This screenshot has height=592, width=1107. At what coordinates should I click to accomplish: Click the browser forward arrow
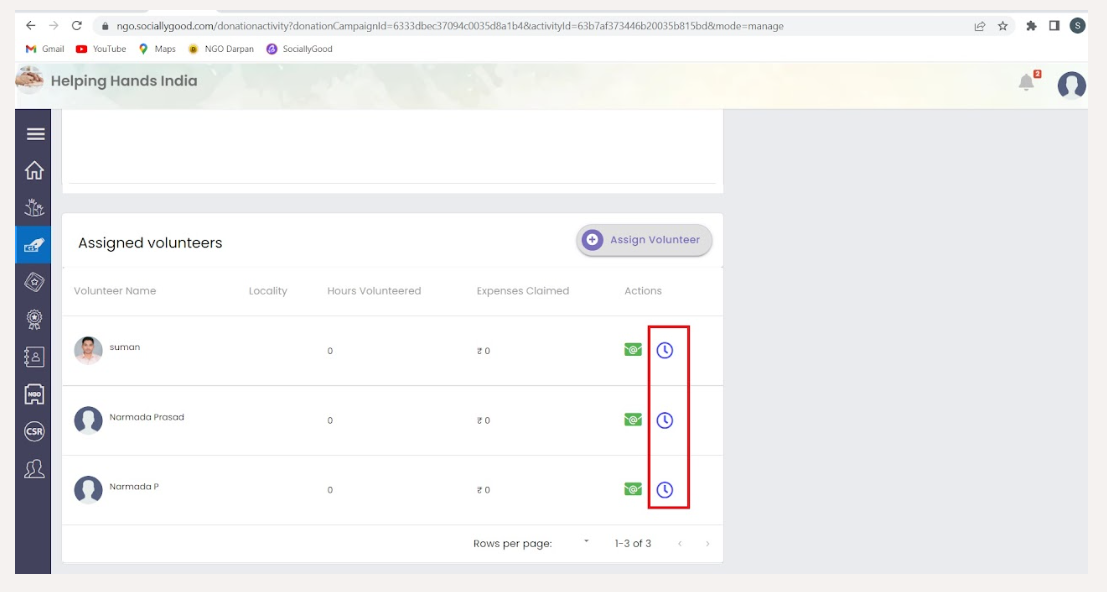click(54, 25)
